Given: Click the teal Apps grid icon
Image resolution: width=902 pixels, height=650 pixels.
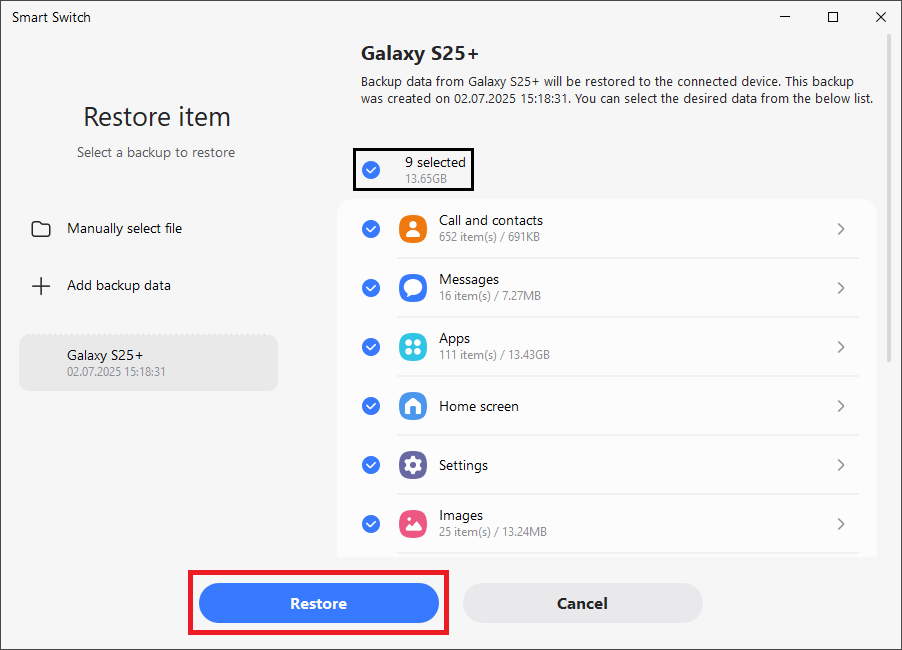Looking at the screenshot, I should coord(412,347).
